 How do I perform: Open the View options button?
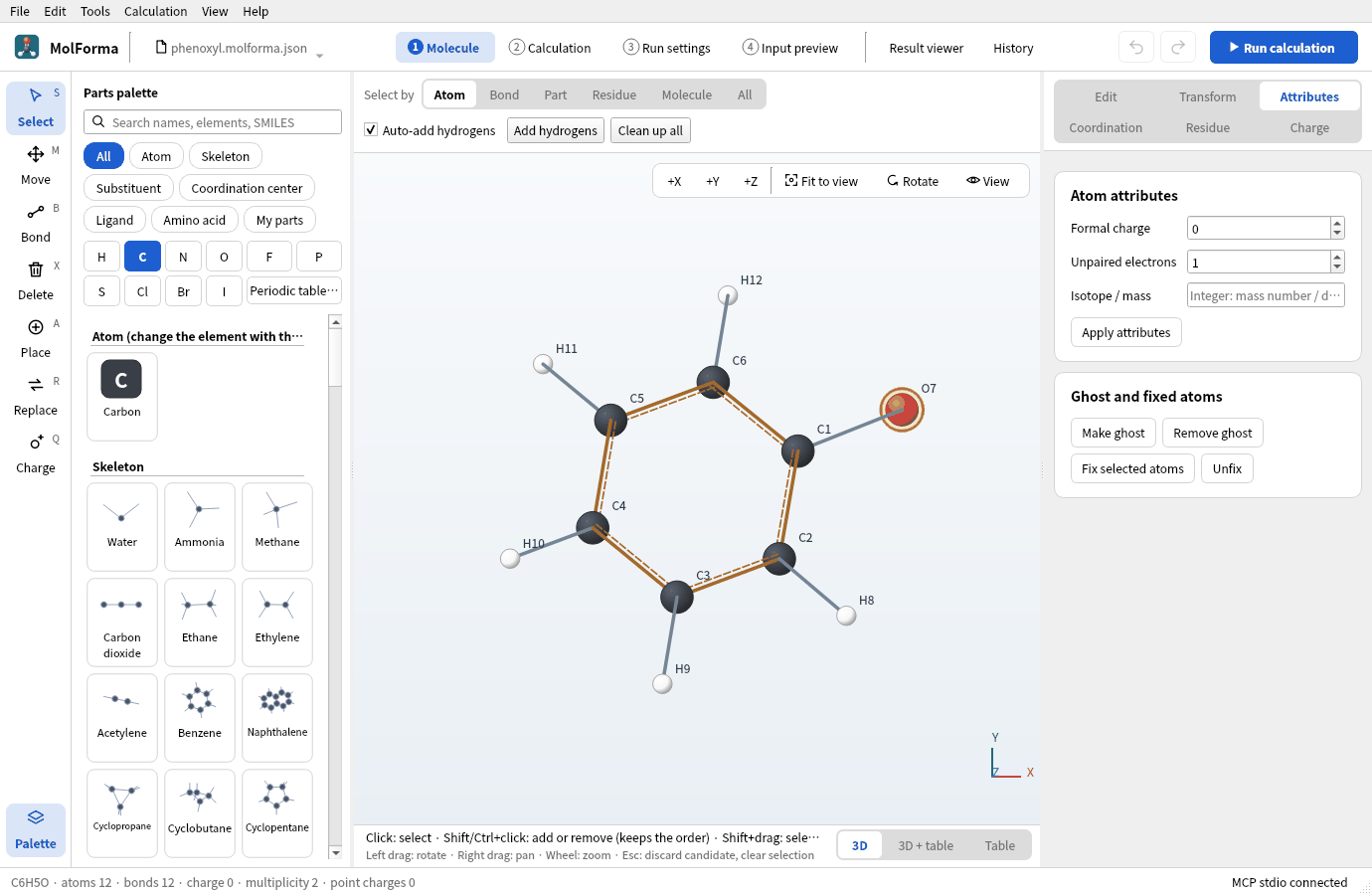[x=988, y=181]
